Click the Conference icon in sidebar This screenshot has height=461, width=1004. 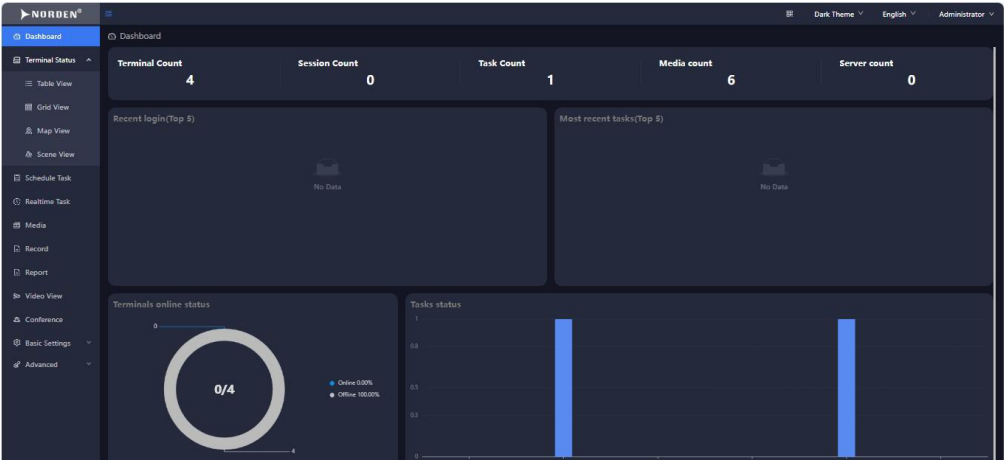[17, 320]
